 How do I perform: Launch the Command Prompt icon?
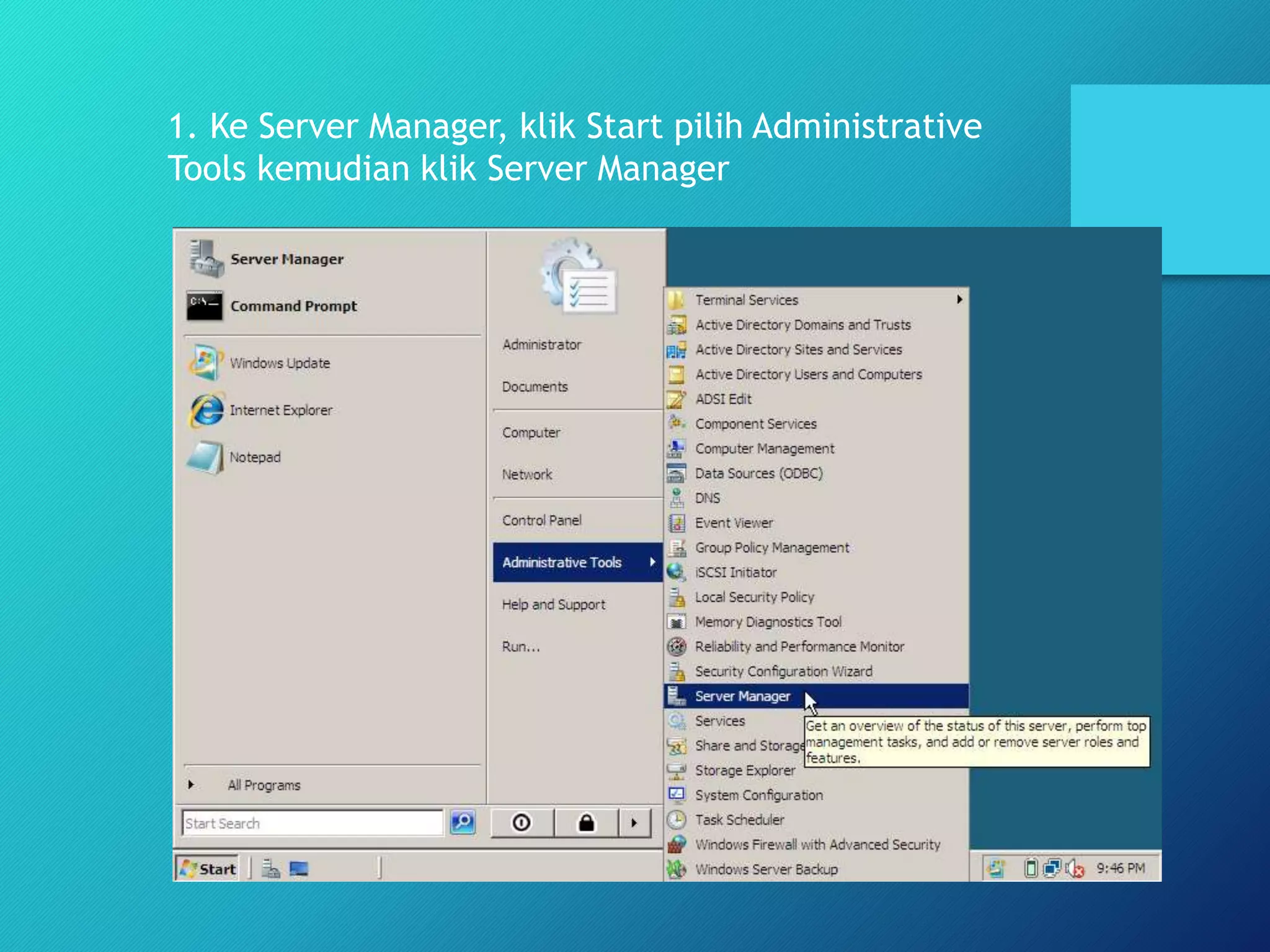pos(205,306)
